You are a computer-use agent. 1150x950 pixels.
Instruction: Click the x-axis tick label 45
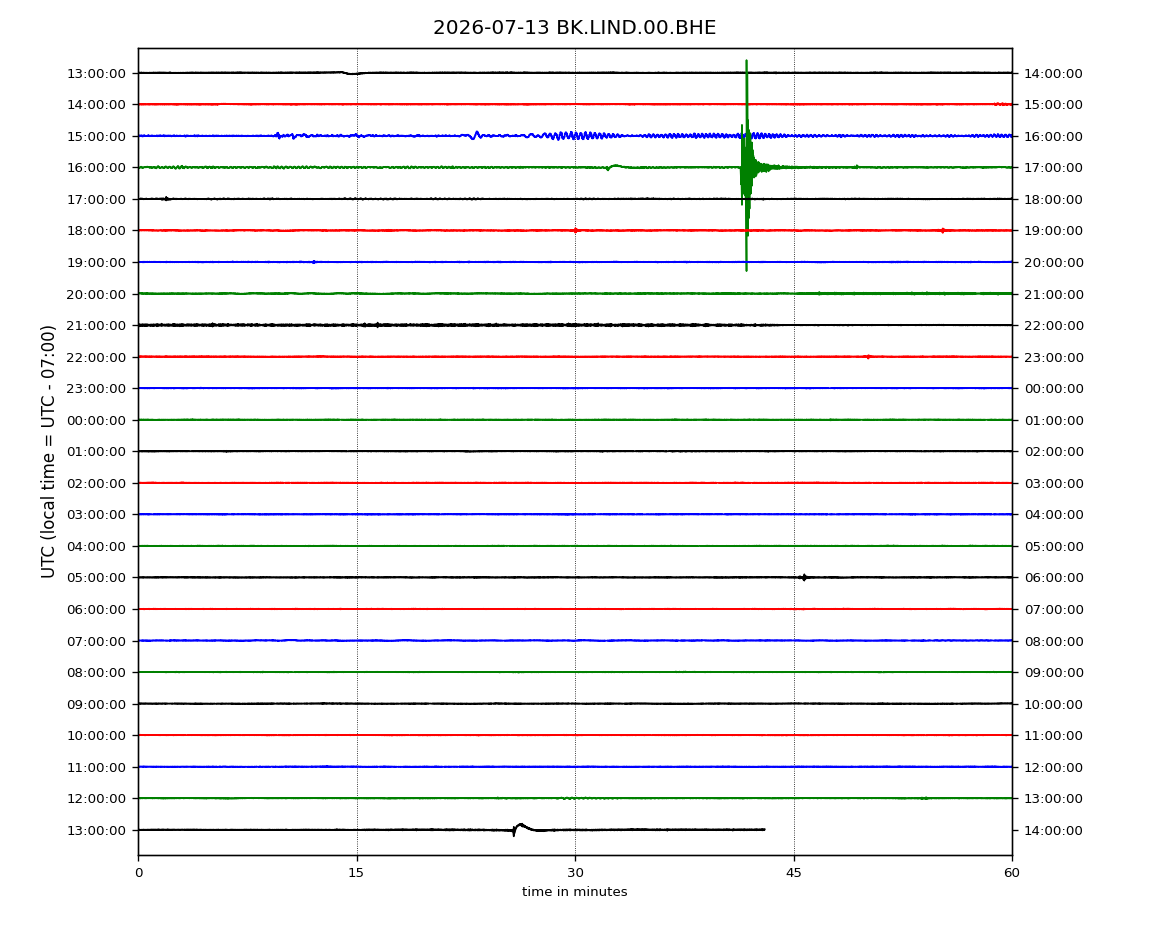(794, 872)
